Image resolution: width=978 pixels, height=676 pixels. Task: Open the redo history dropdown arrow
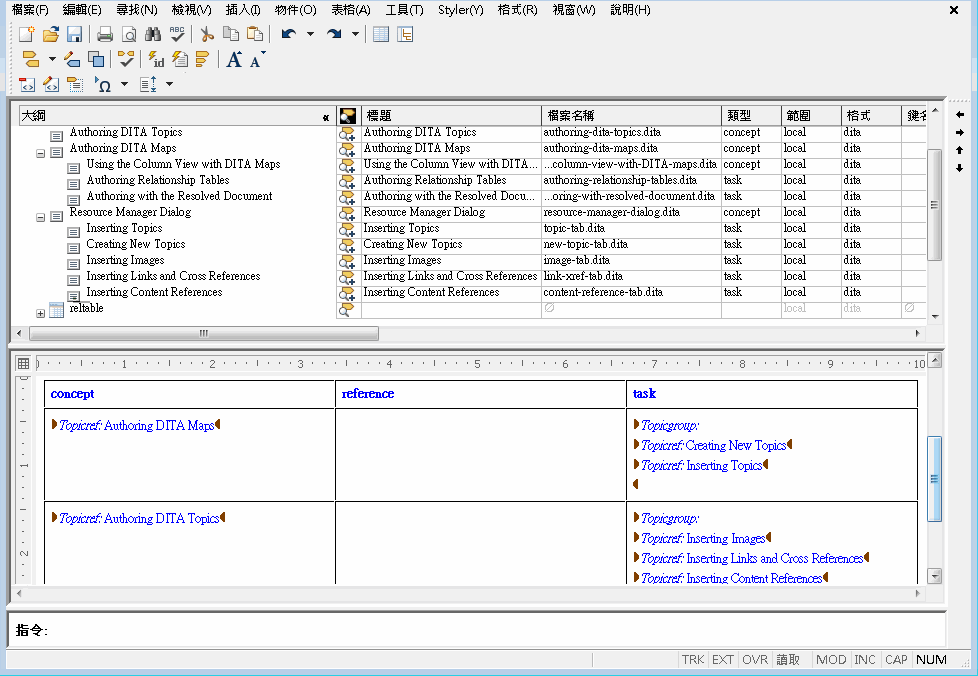point(355,34)
